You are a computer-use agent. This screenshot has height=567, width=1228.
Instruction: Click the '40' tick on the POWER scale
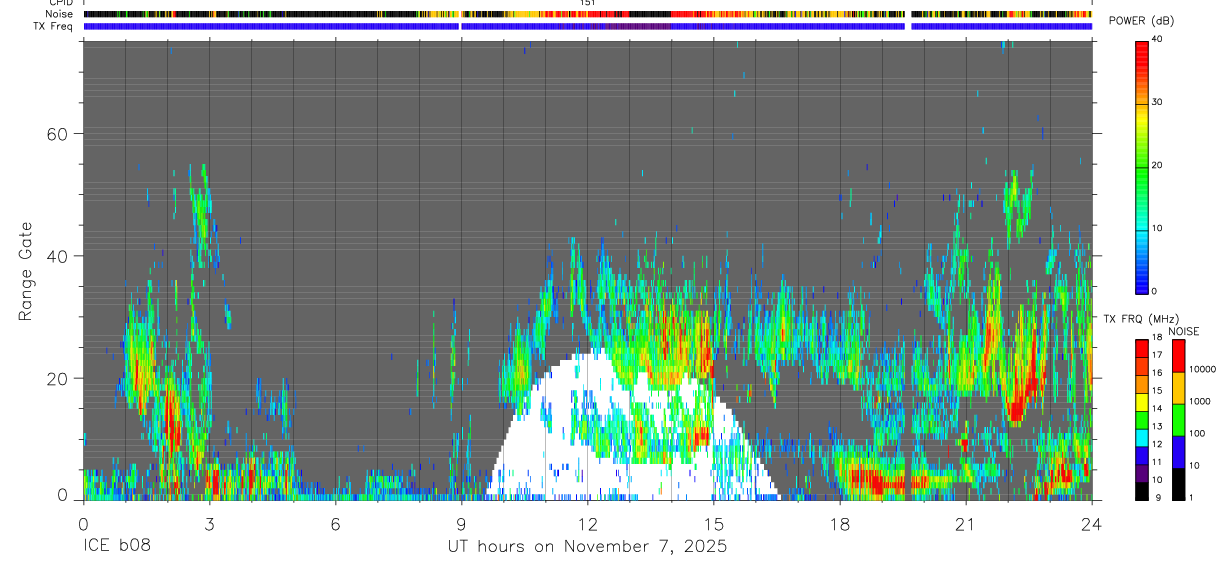[x=1158, y=39]
